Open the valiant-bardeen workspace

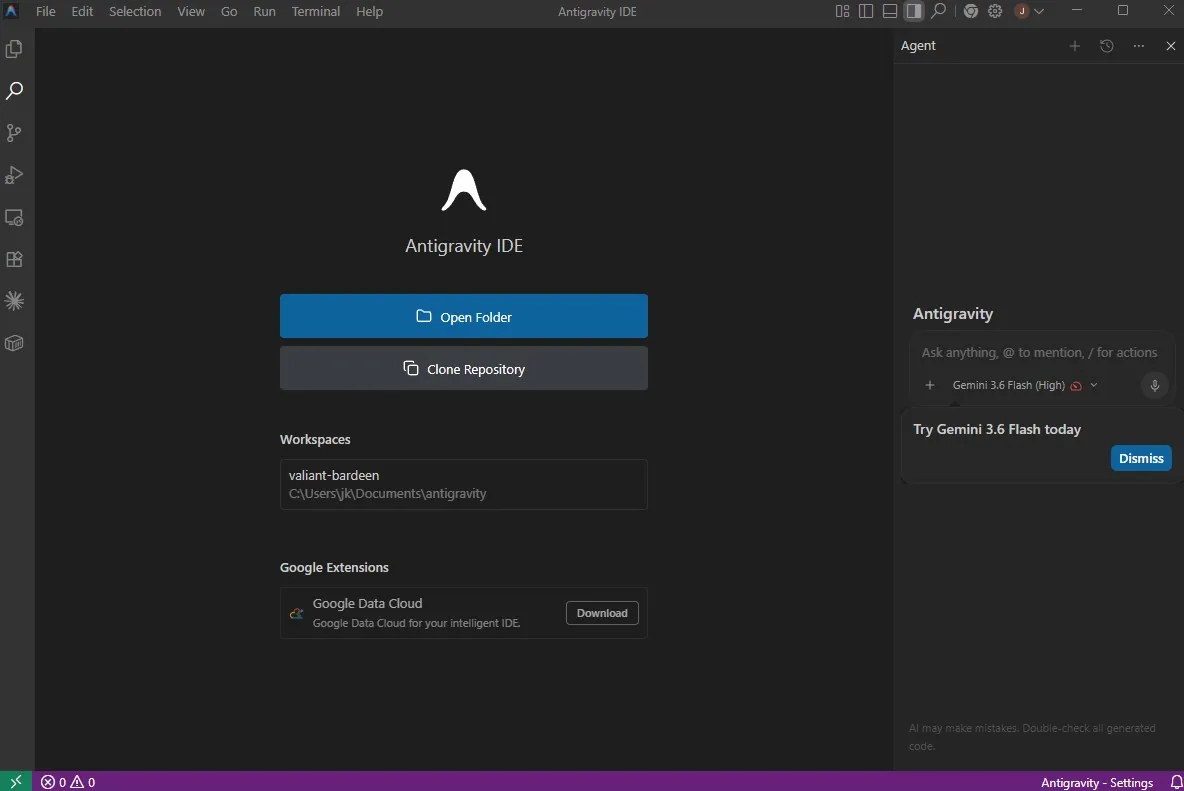click(464, 485)
